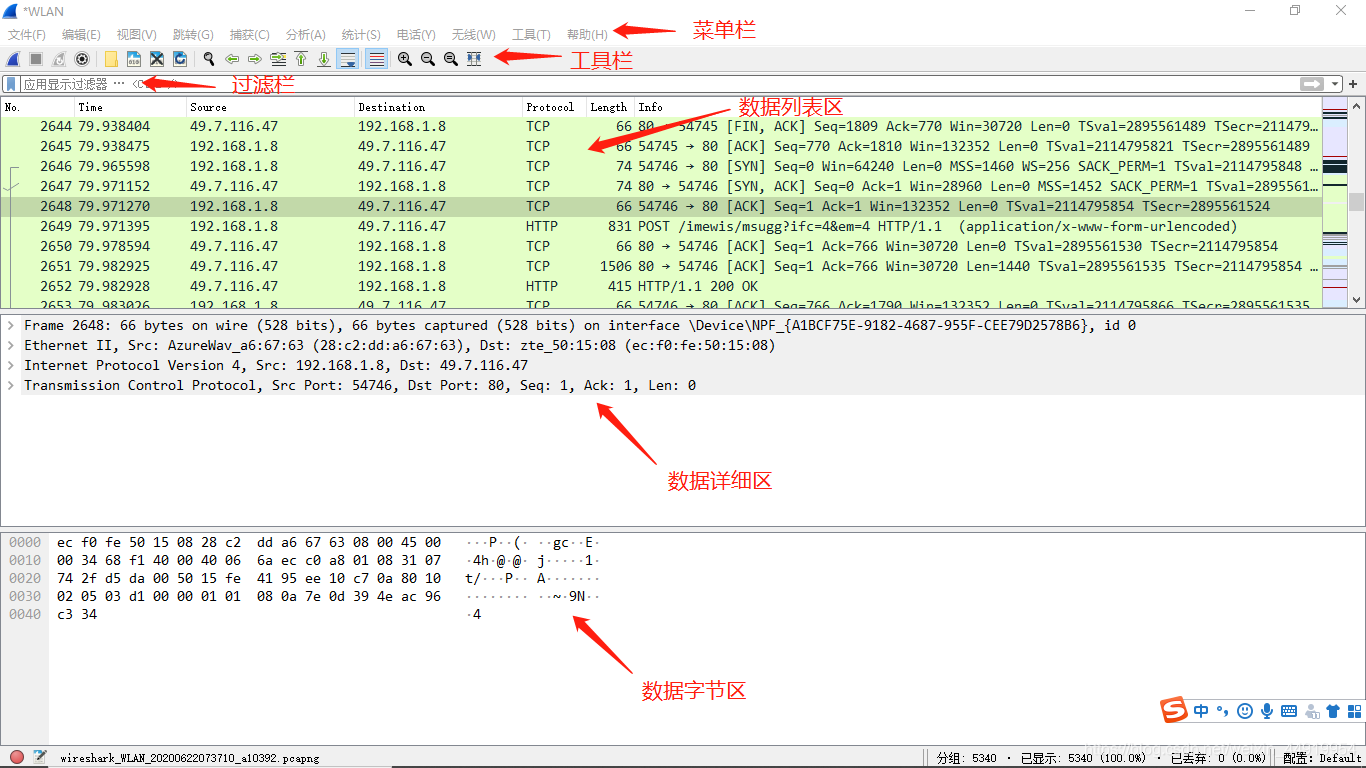Open the expert information status circle
Image resolution: width=1366 pixels, height=768 pixels.
pyautogui.click(x=17, y=757)
